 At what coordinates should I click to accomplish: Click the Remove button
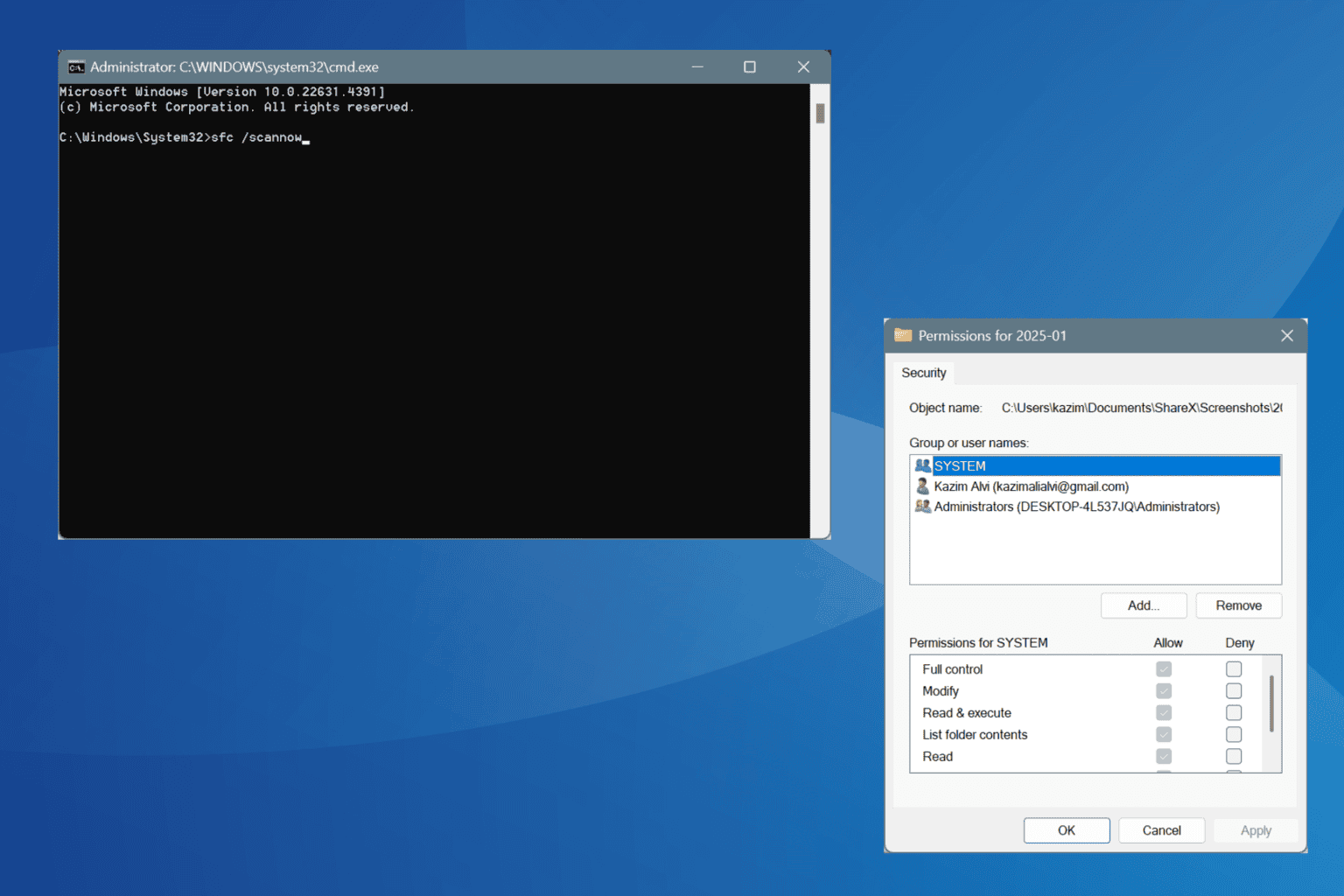pyautogui.click(x=1238, y=605)
